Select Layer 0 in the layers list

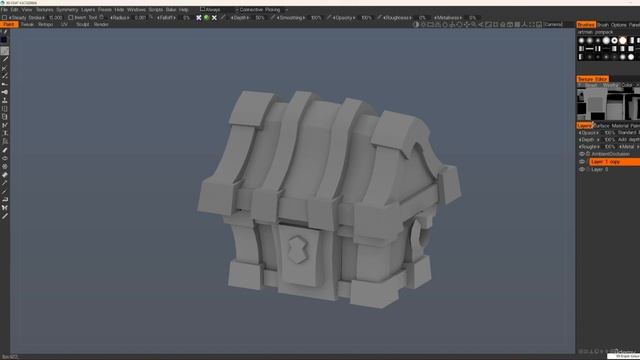point(600,169)
